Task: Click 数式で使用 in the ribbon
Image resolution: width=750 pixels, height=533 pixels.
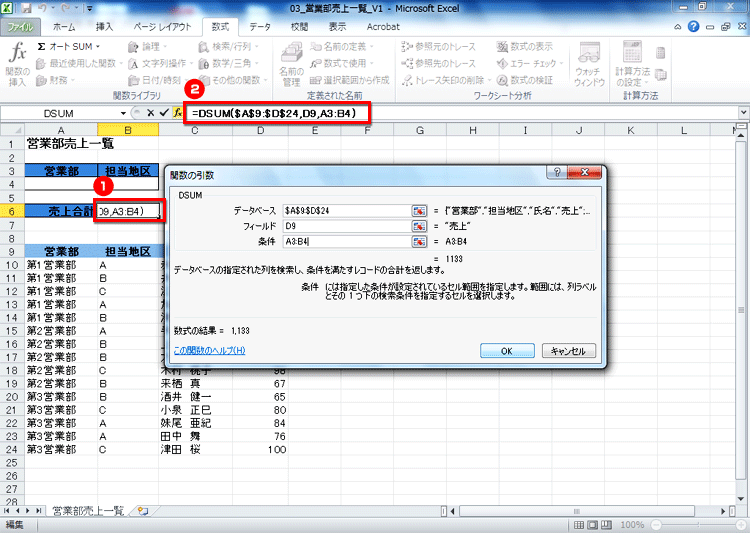Action: tap(342, 63)
